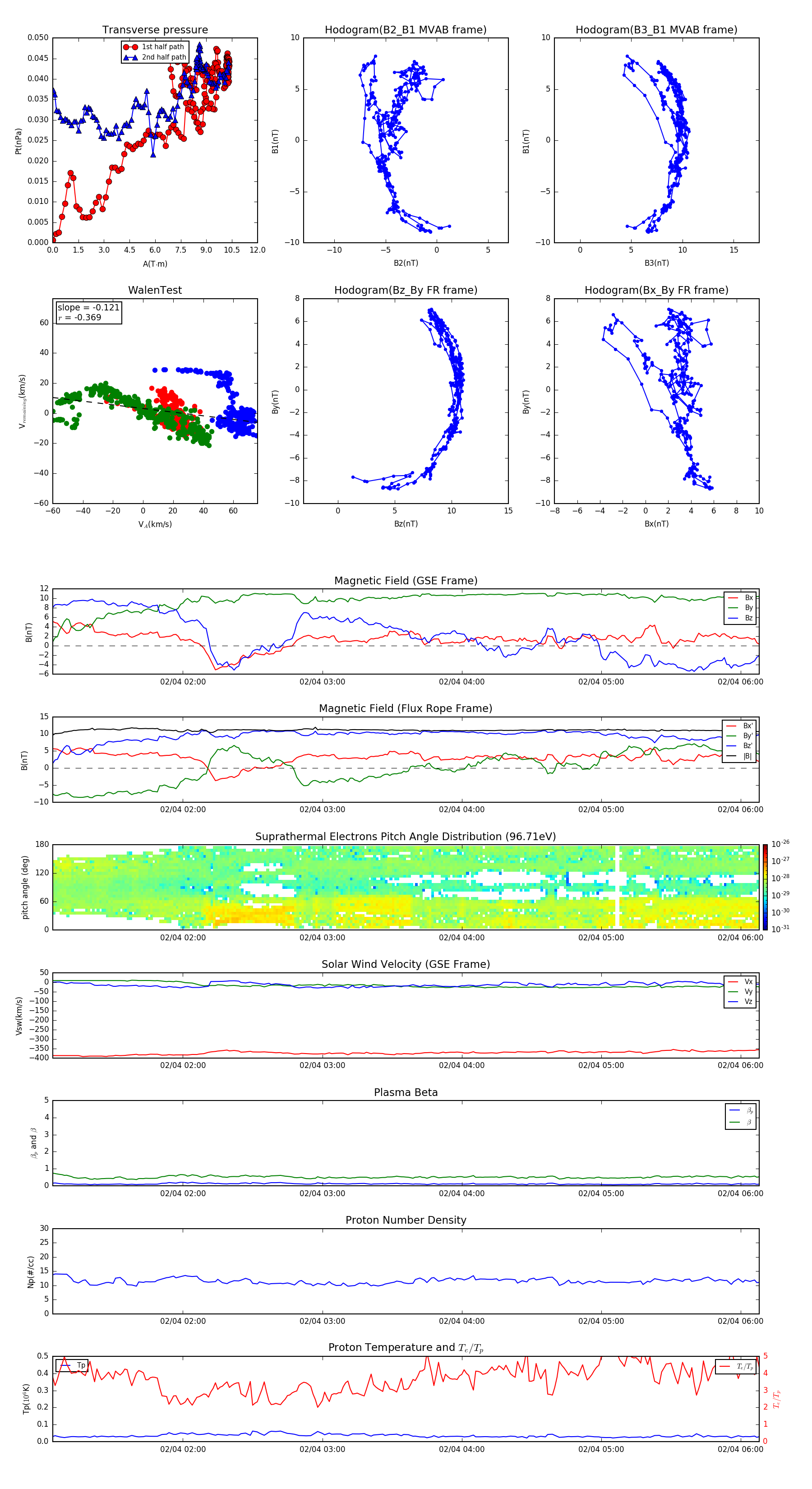Click 'Bx(nT)' x-axis label
Screen dimensions: 812x1489
656,524
